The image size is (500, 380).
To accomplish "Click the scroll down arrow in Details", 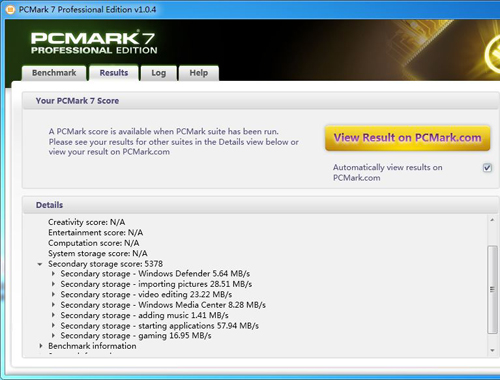I will [x=492, y=350].
